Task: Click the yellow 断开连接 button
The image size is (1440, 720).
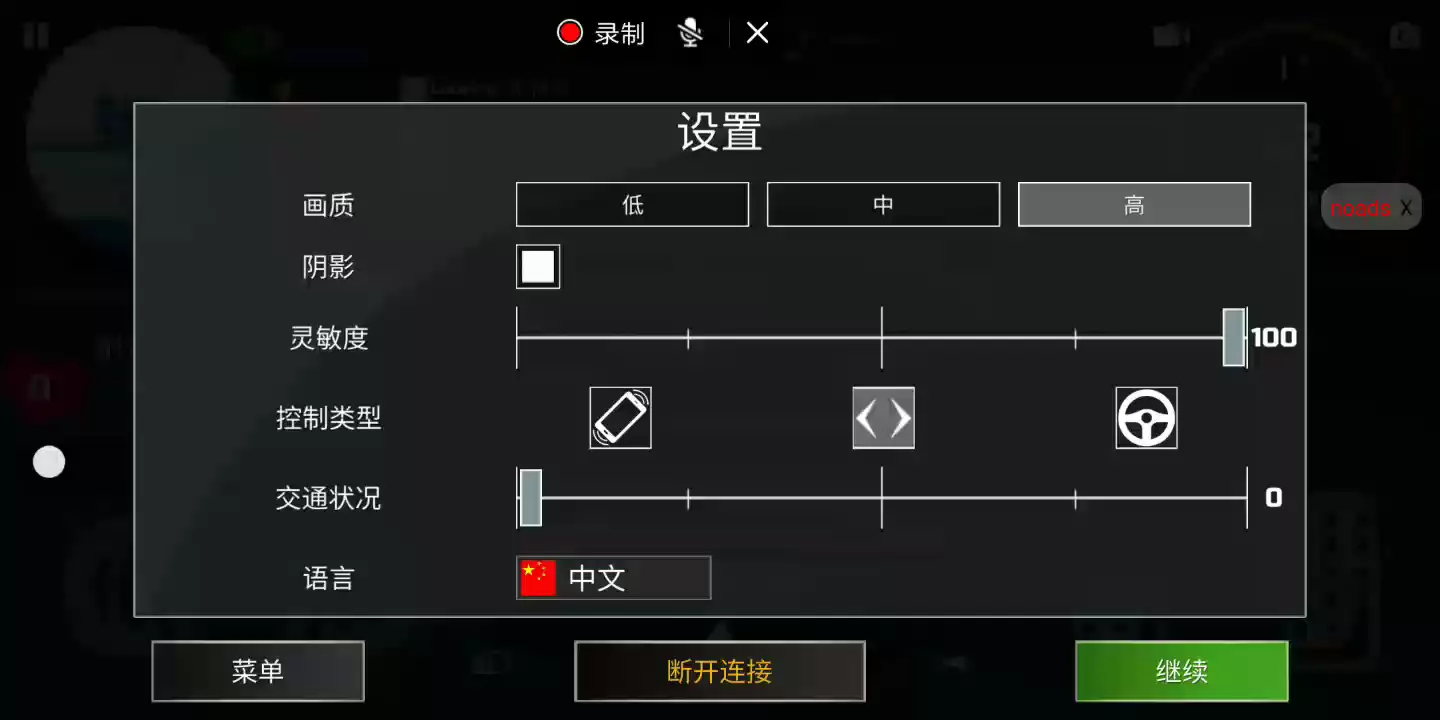Action: [x=720, y=671]
